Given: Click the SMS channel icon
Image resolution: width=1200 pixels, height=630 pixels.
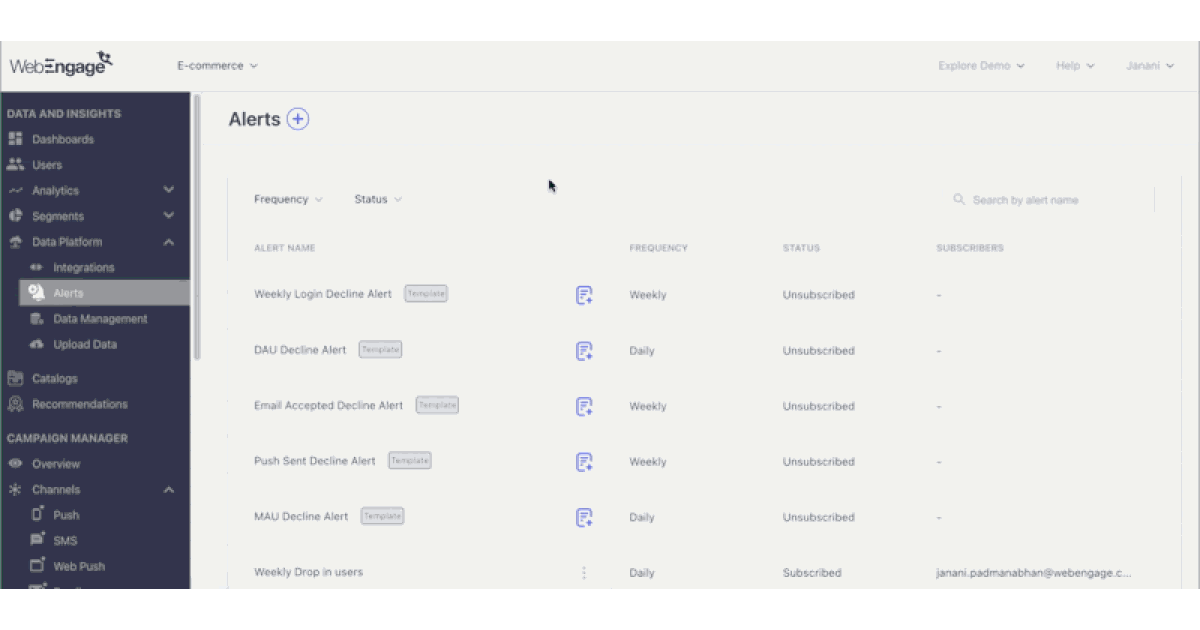Looking at the screenshot, I should coord(37,540).
